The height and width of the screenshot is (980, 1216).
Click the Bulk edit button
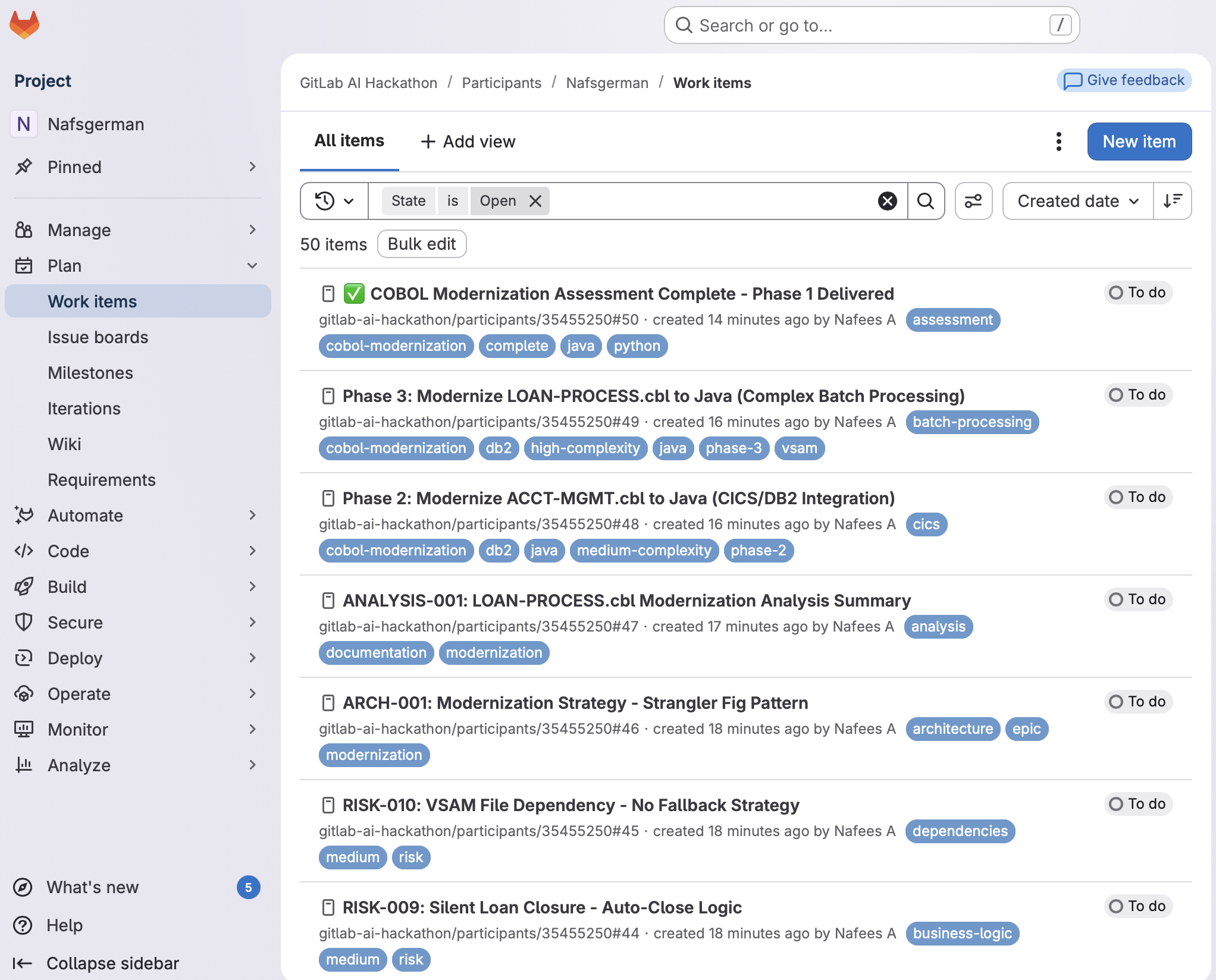421,244
